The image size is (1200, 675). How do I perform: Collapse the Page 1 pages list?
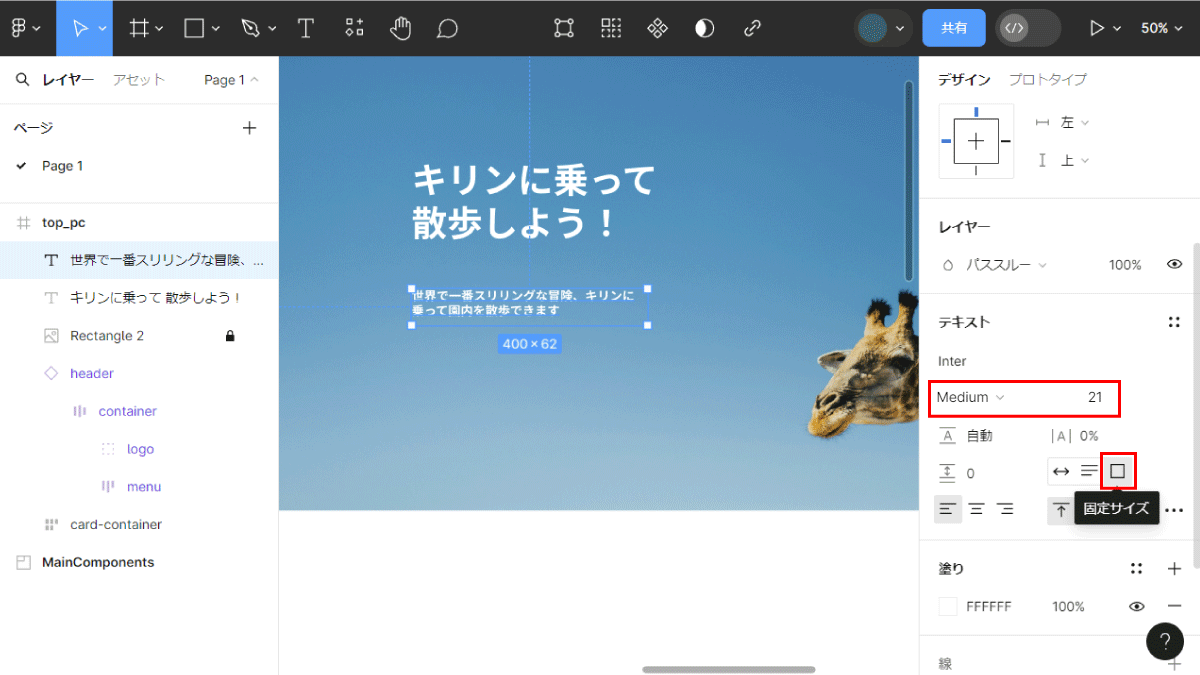231,80
